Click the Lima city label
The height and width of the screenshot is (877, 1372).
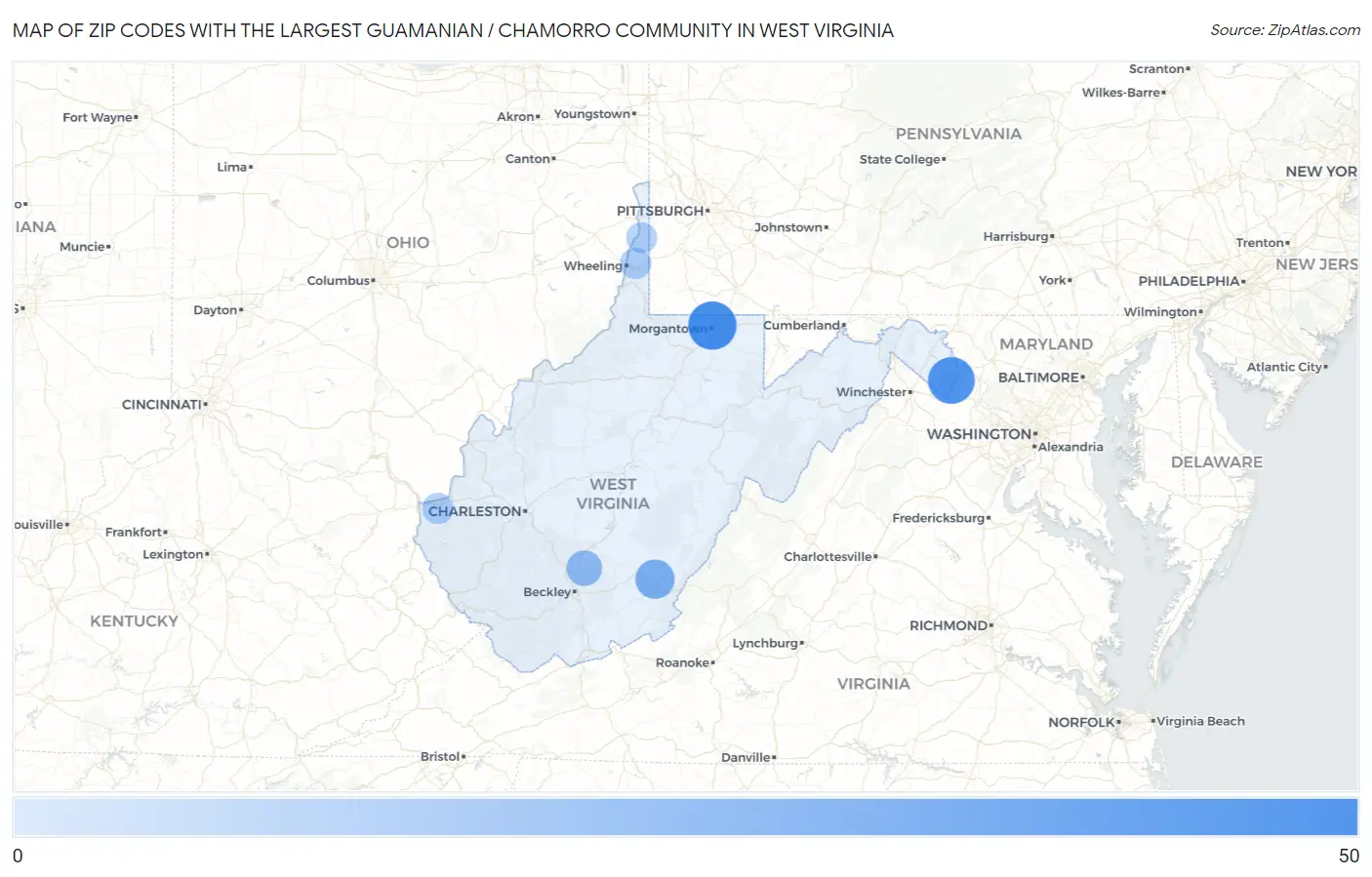(232, 168)
